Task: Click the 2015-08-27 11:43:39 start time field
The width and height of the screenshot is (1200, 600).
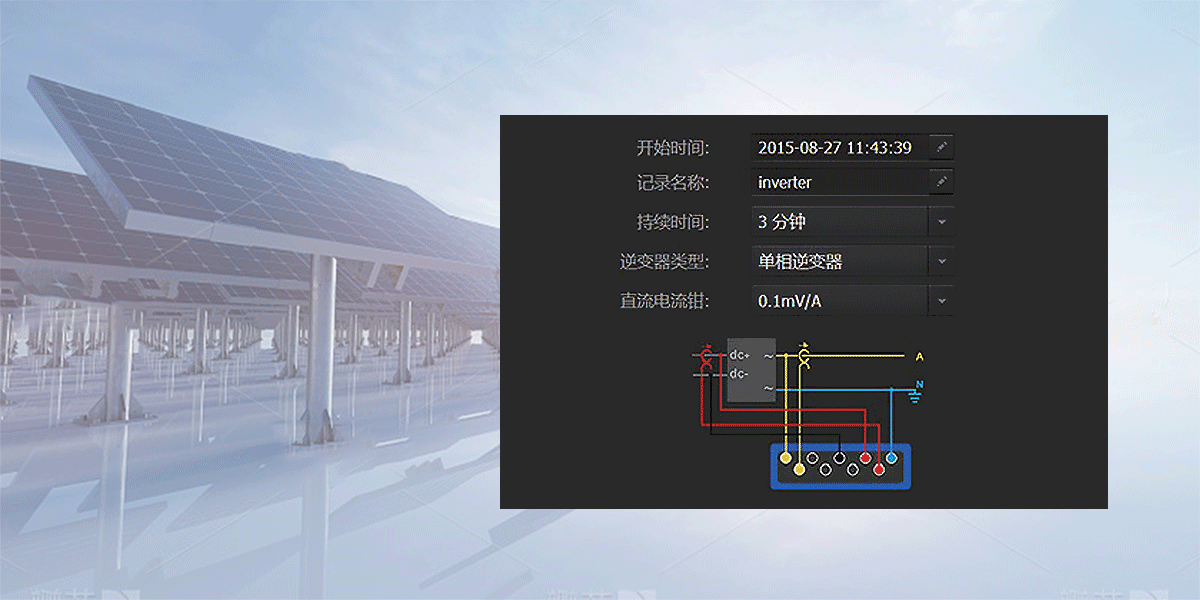Action: coord(838,148)
